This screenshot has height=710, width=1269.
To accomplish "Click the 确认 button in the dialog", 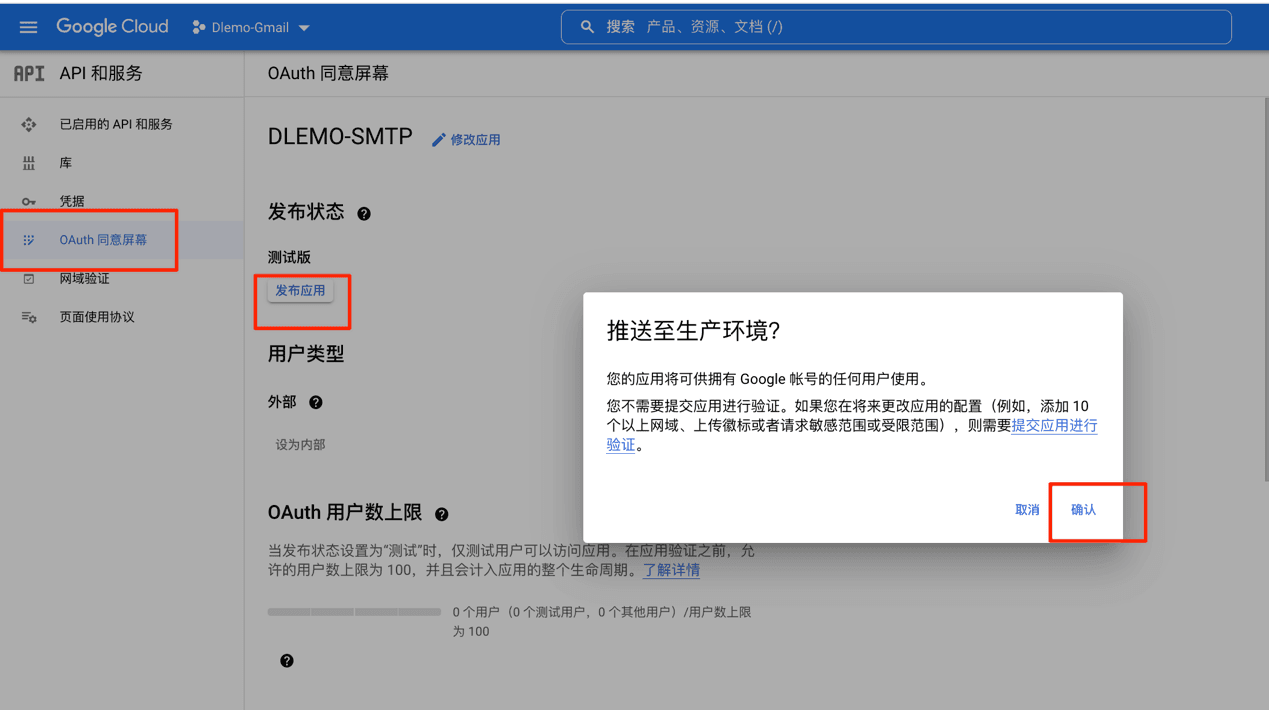I will [1083, 510].
